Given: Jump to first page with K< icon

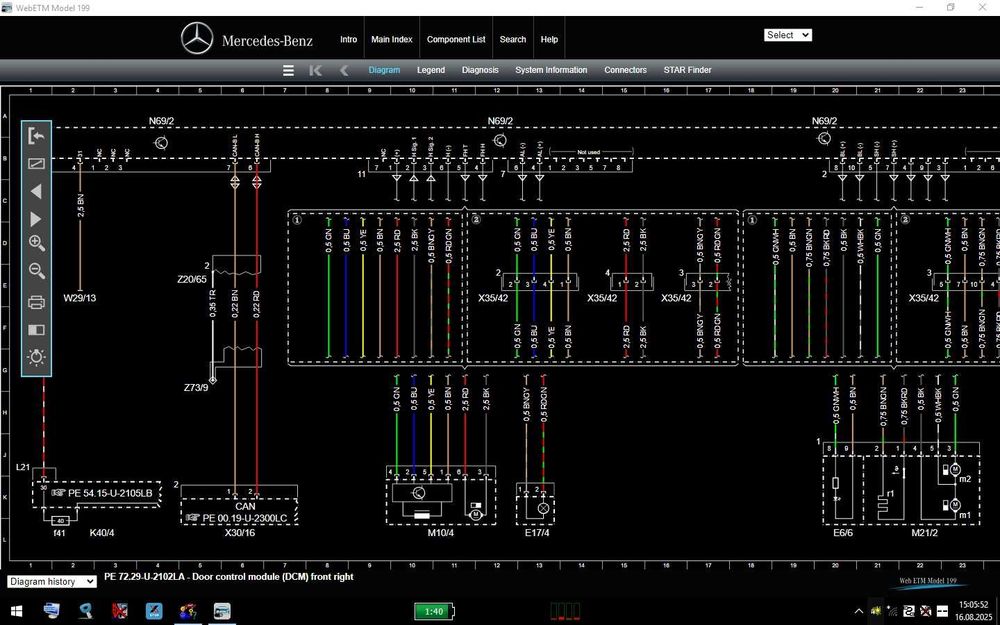Looking at the screenshot, I should pyautogui.click(x=315, y=70).
